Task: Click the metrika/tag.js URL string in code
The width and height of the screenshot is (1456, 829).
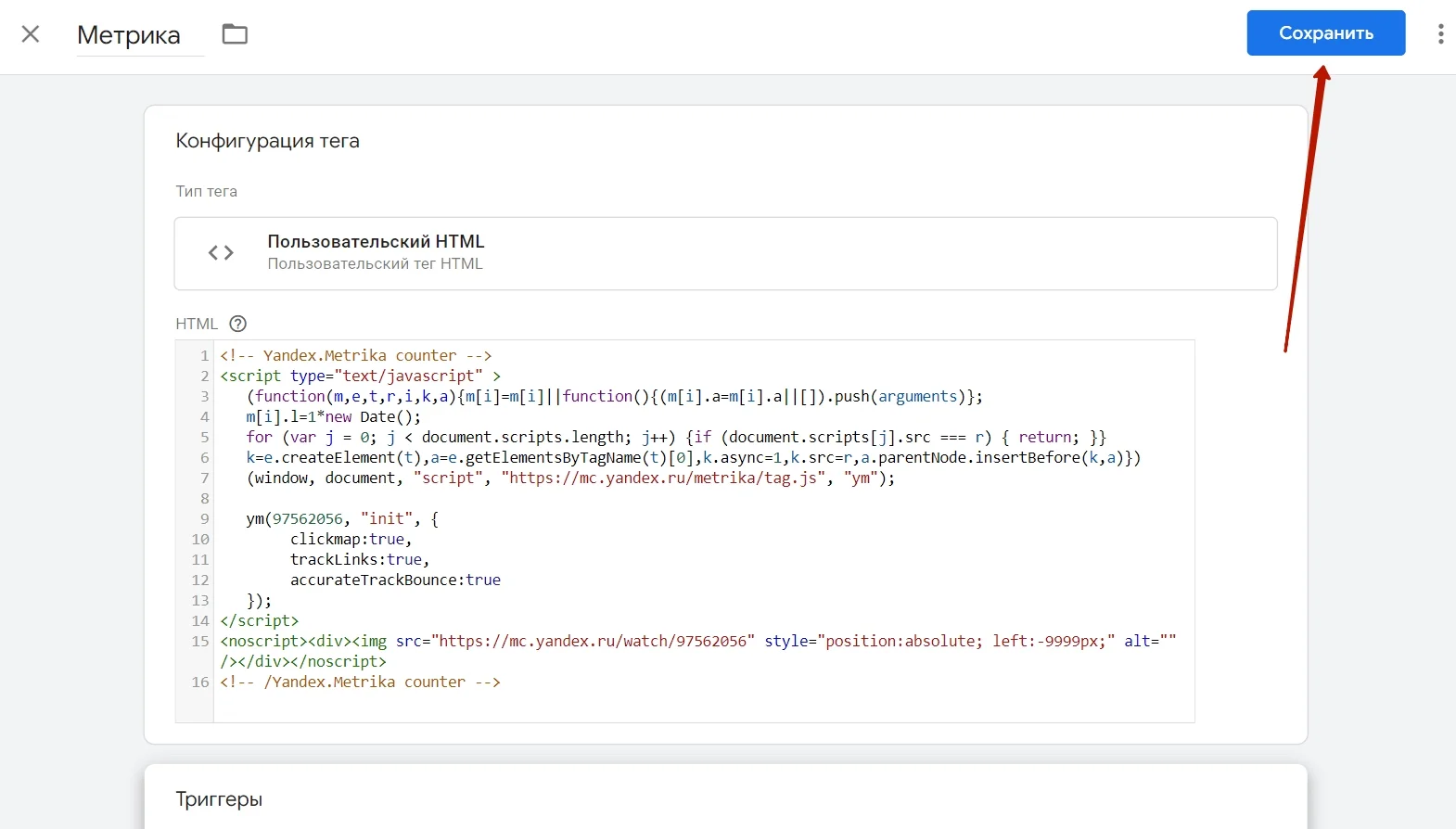Action: [664, 478]
